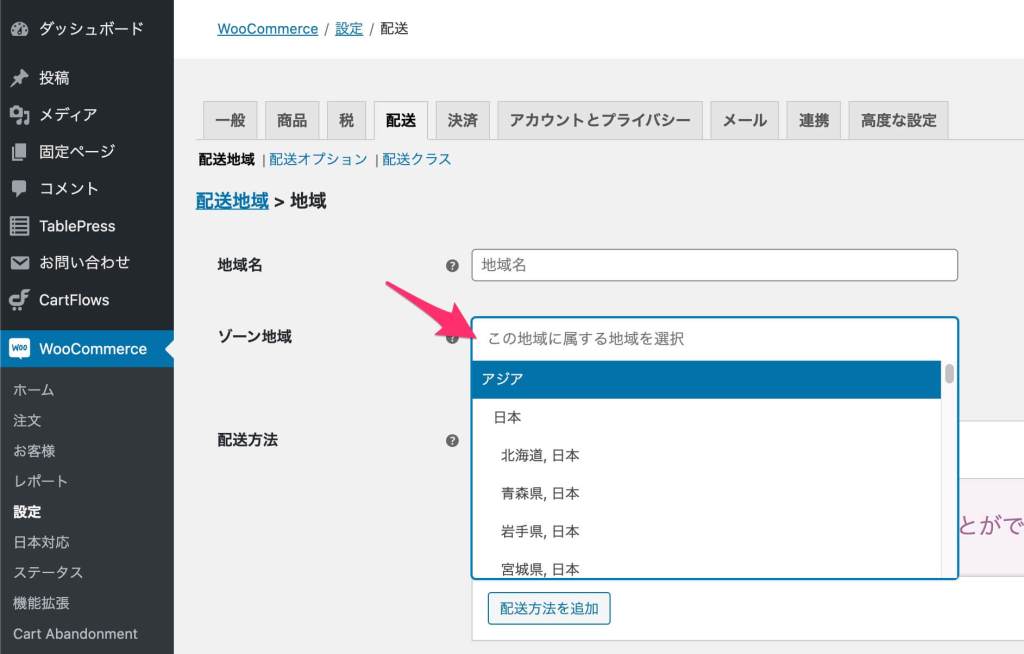Click the Dashboard gauge icon in sidebar

[19, 29]
